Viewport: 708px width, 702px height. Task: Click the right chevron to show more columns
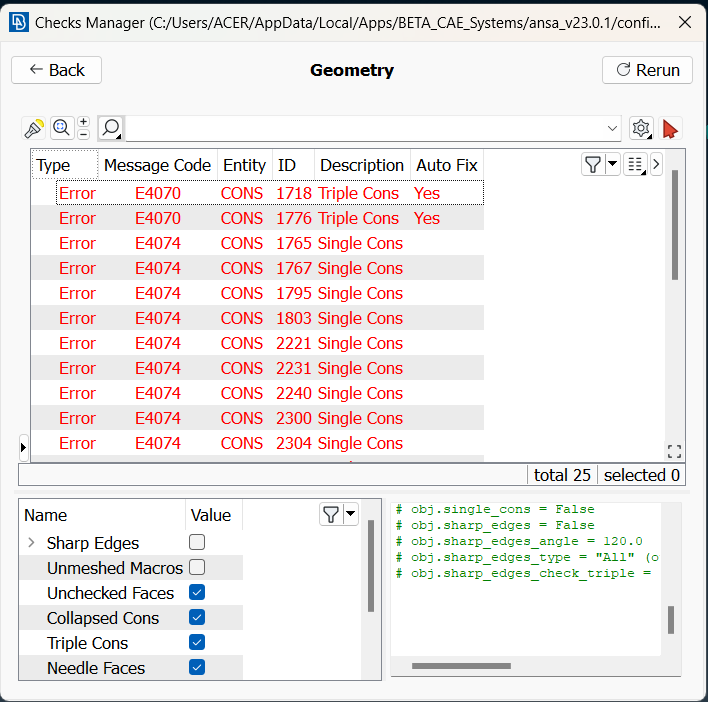pos(656,164)
